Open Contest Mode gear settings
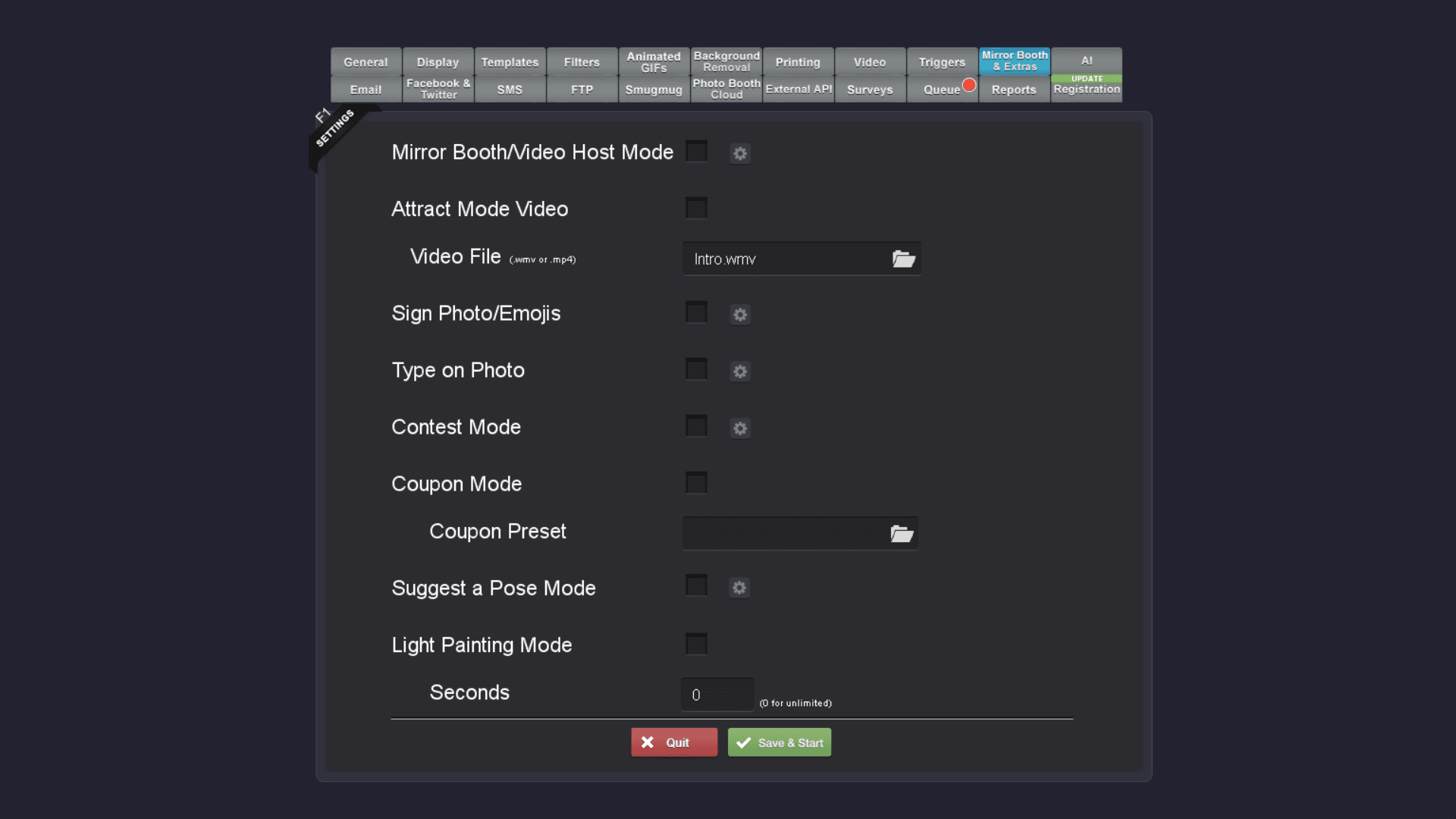The width and height of the screenshot is (1456, 819). 740,428
